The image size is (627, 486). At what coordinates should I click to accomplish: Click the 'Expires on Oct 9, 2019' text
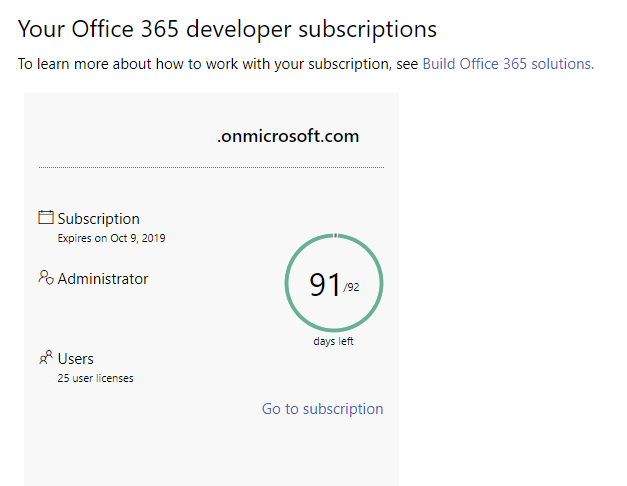[x=111, y=238]
